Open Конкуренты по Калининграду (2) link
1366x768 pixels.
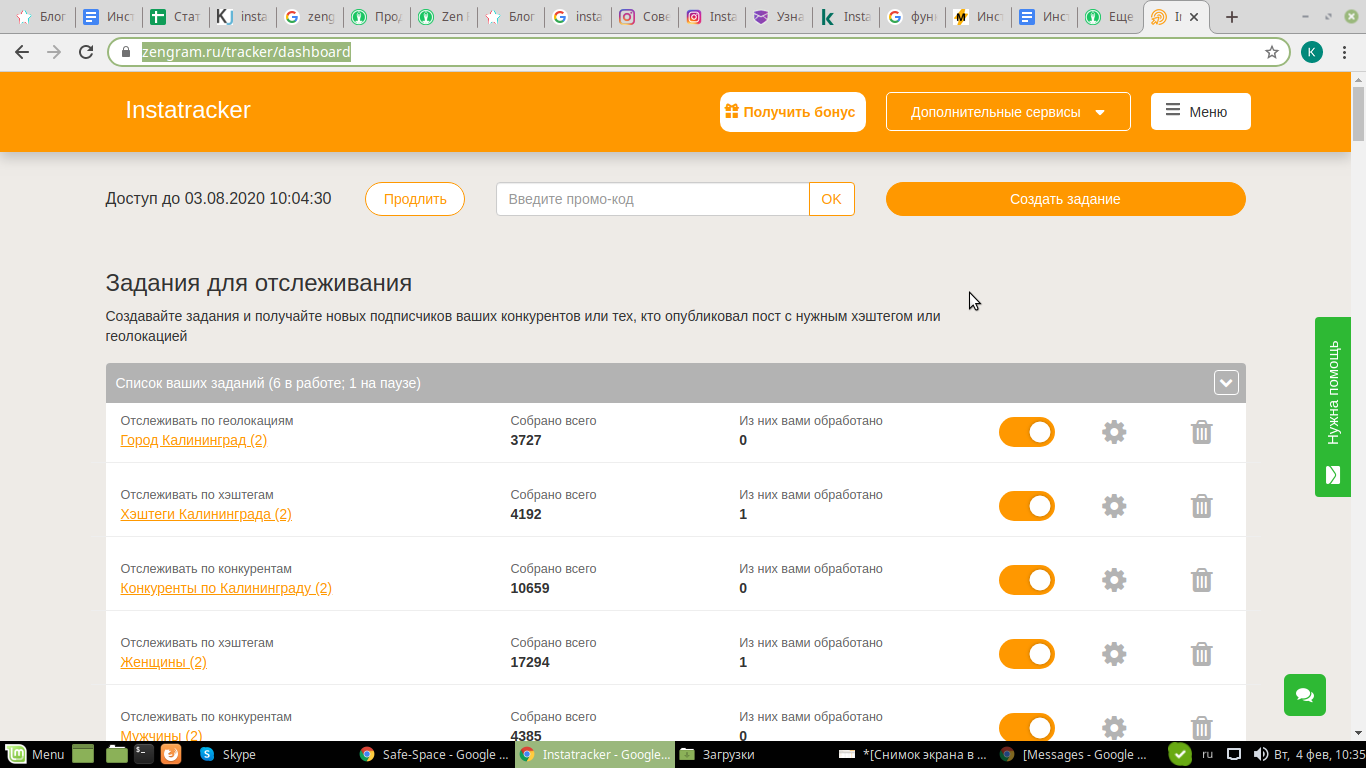click(226, 588)
